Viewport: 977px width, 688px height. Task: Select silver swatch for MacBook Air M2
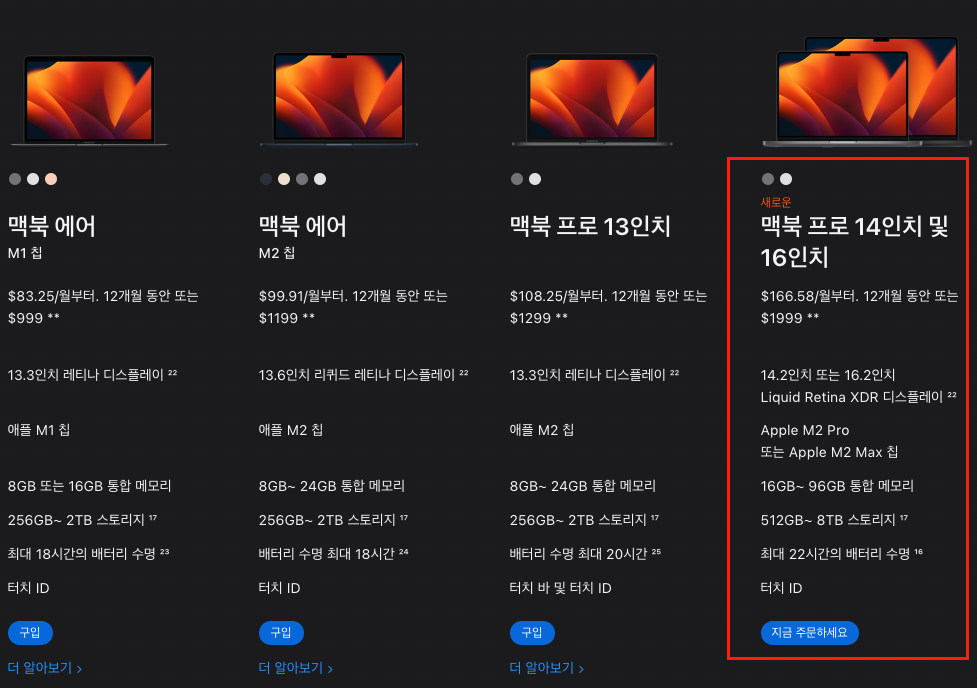[320, 179]
